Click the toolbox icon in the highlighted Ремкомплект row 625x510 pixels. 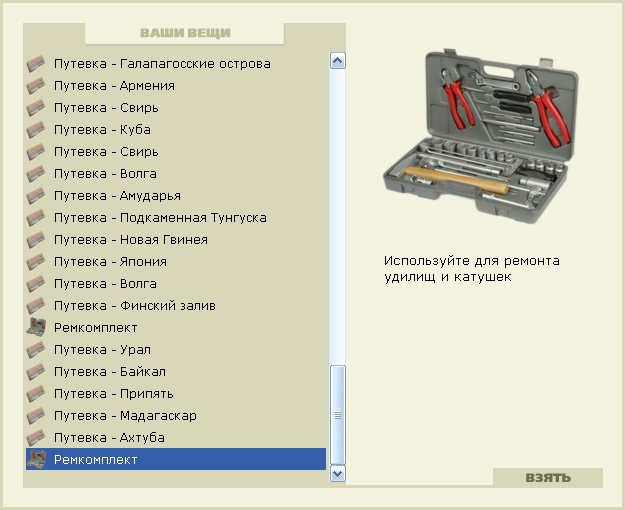coord(36,459)
